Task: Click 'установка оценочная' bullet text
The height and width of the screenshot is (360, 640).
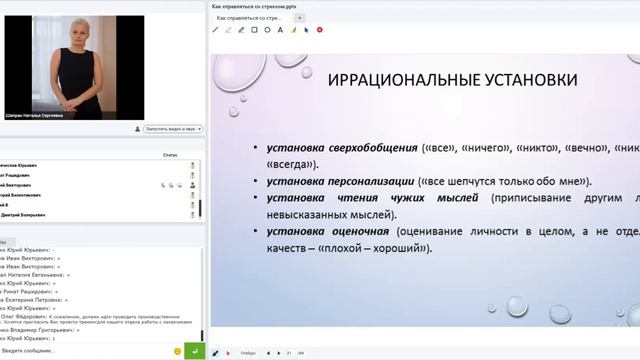Action: click(328, 231)
